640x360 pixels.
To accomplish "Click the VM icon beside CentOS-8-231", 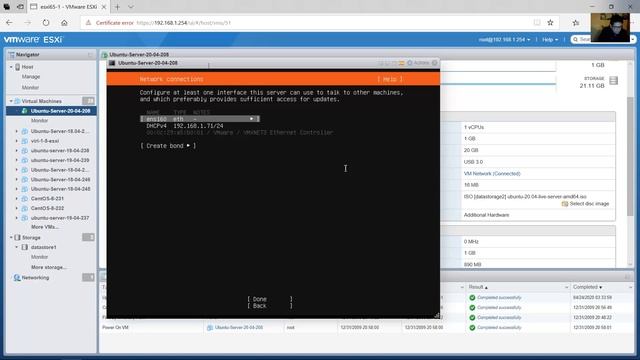I will (24, 198).
